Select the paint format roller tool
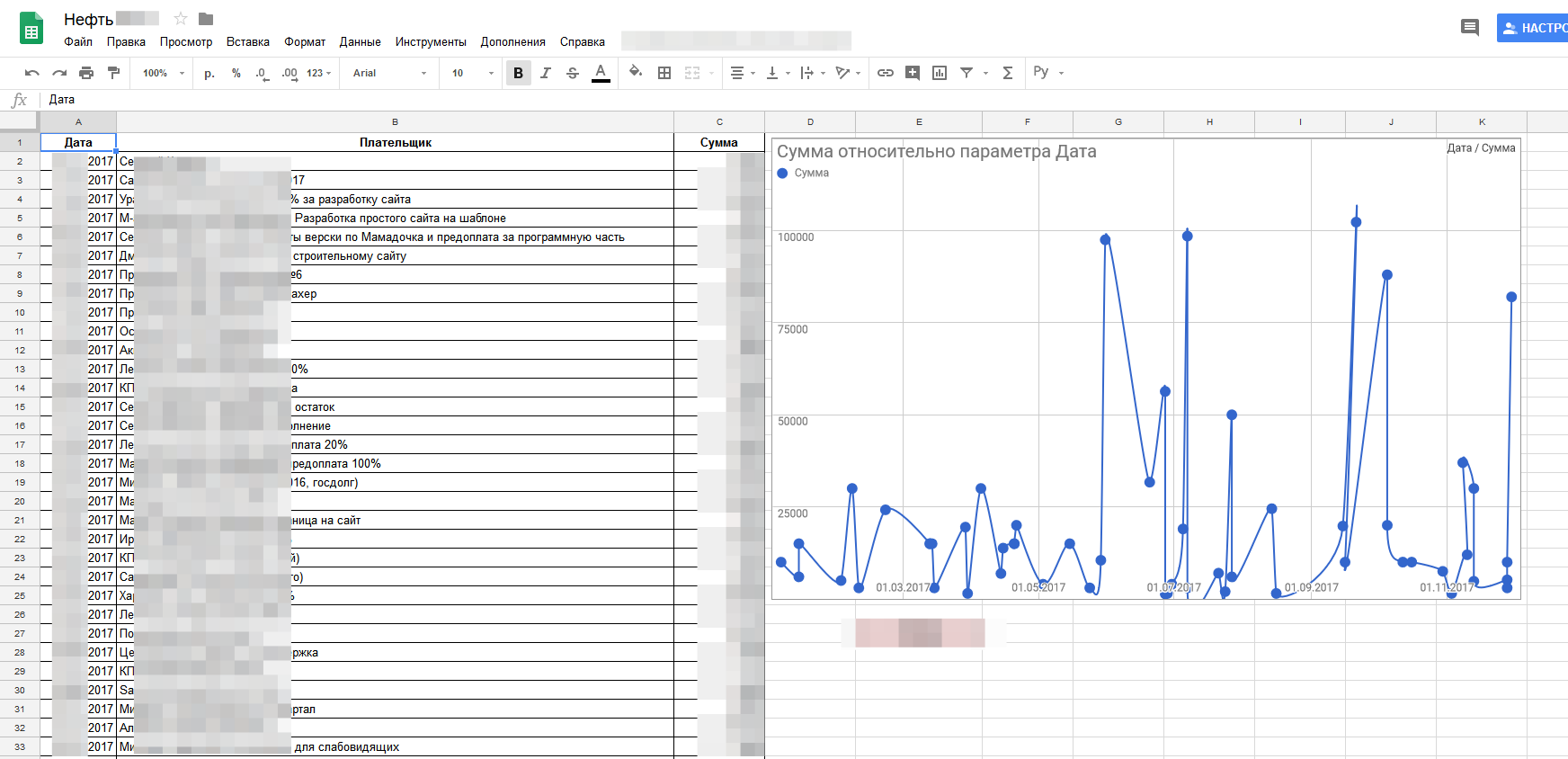 pyautogui.click(x=113, y=73)
